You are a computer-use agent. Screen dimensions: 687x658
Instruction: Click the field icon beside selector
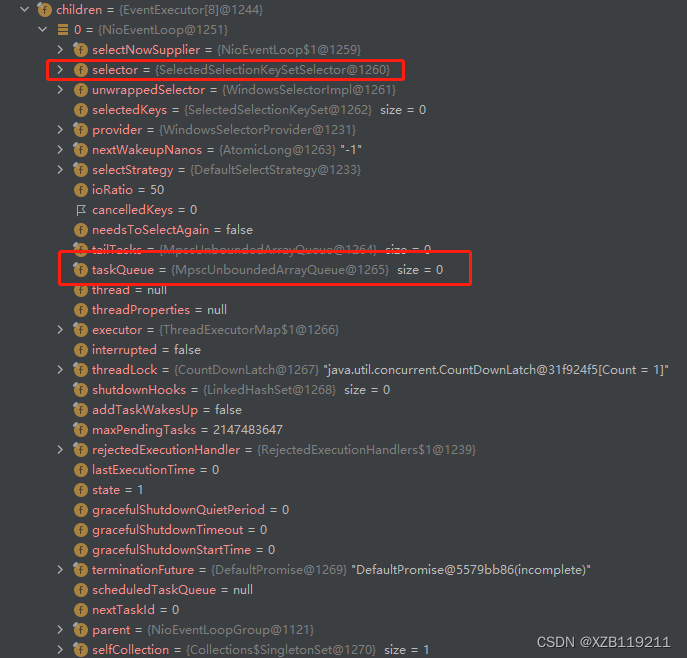click(x=81, y=70)
